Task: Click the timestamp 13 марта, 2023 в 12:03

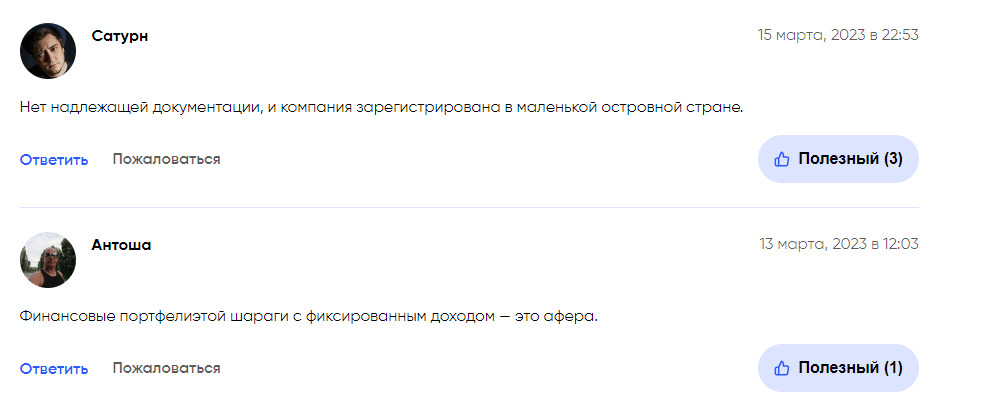Action: tap(839, 244)
